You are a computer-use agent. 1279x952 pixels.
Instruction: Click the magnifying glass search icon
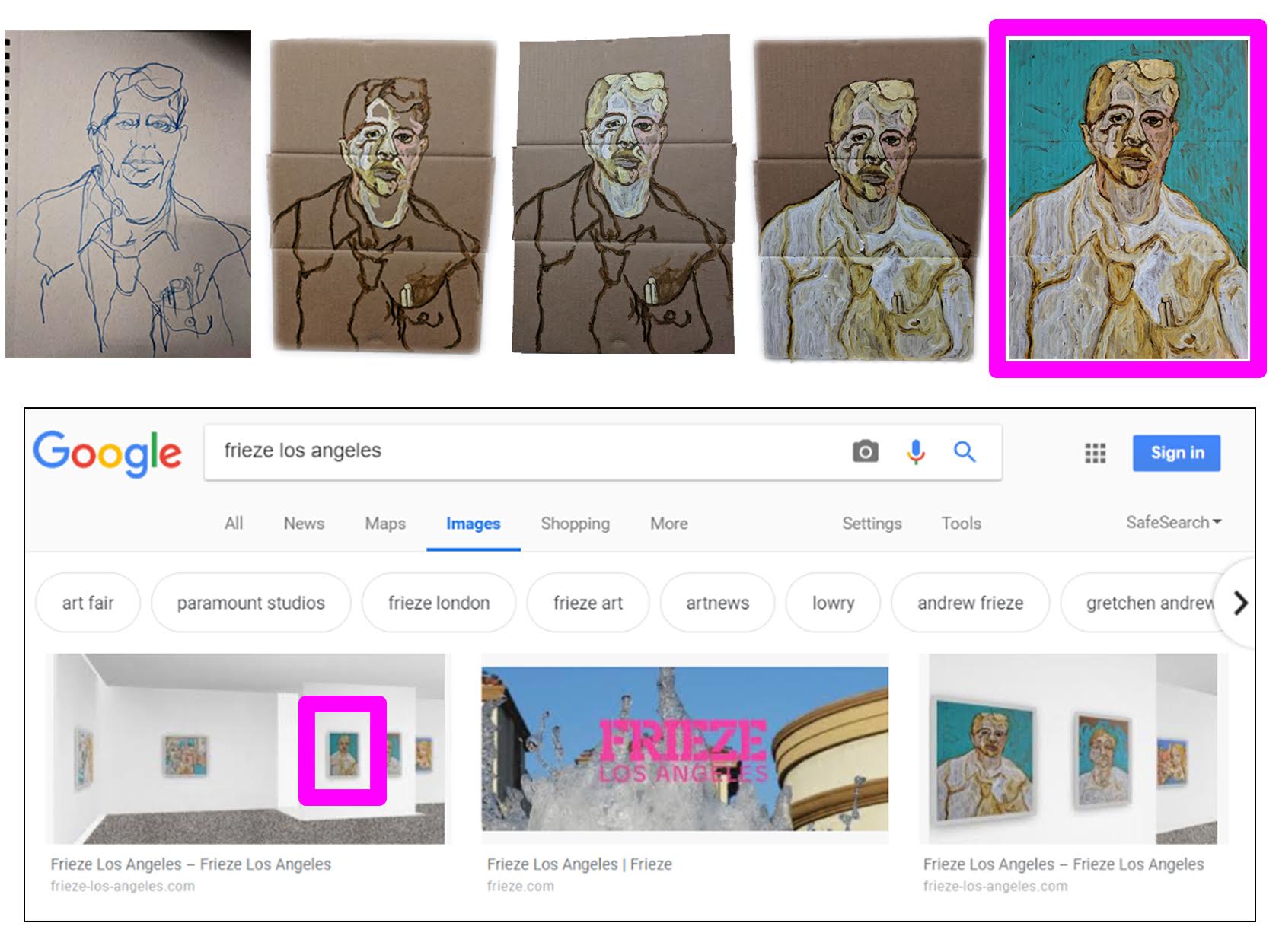tap(965, 451)
